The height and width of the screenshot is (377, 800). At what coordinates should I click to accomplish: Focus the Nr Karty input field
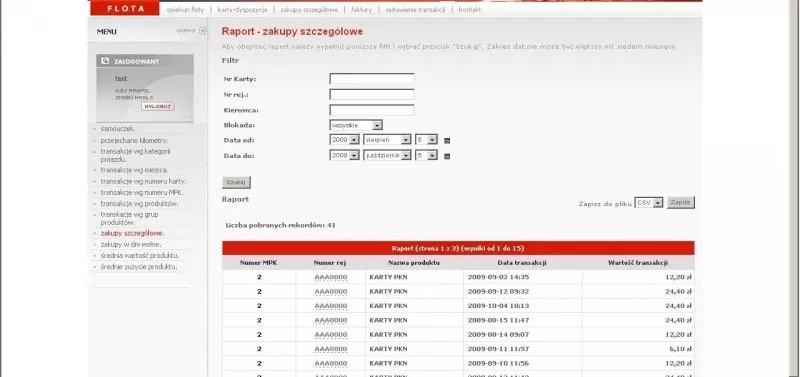[371, 79]
